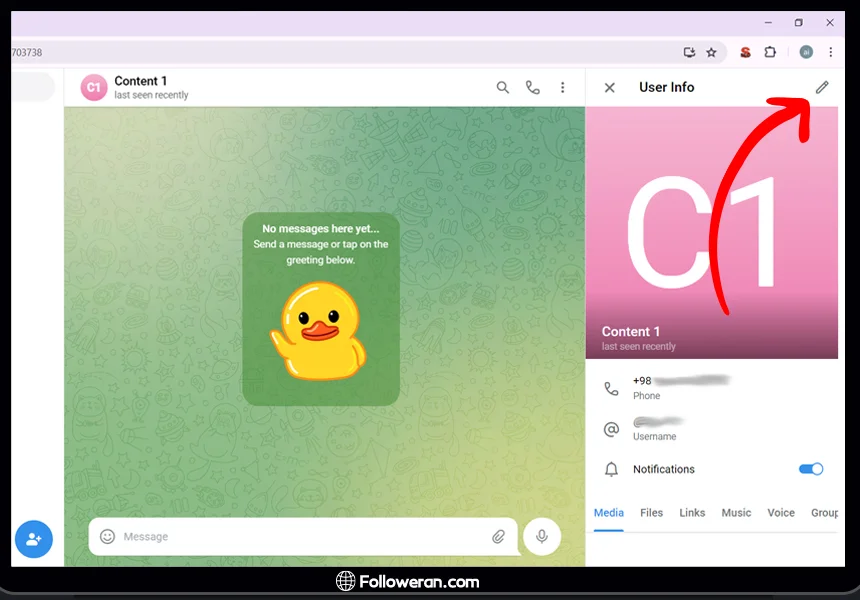Open the Music tab

point(736,513)
